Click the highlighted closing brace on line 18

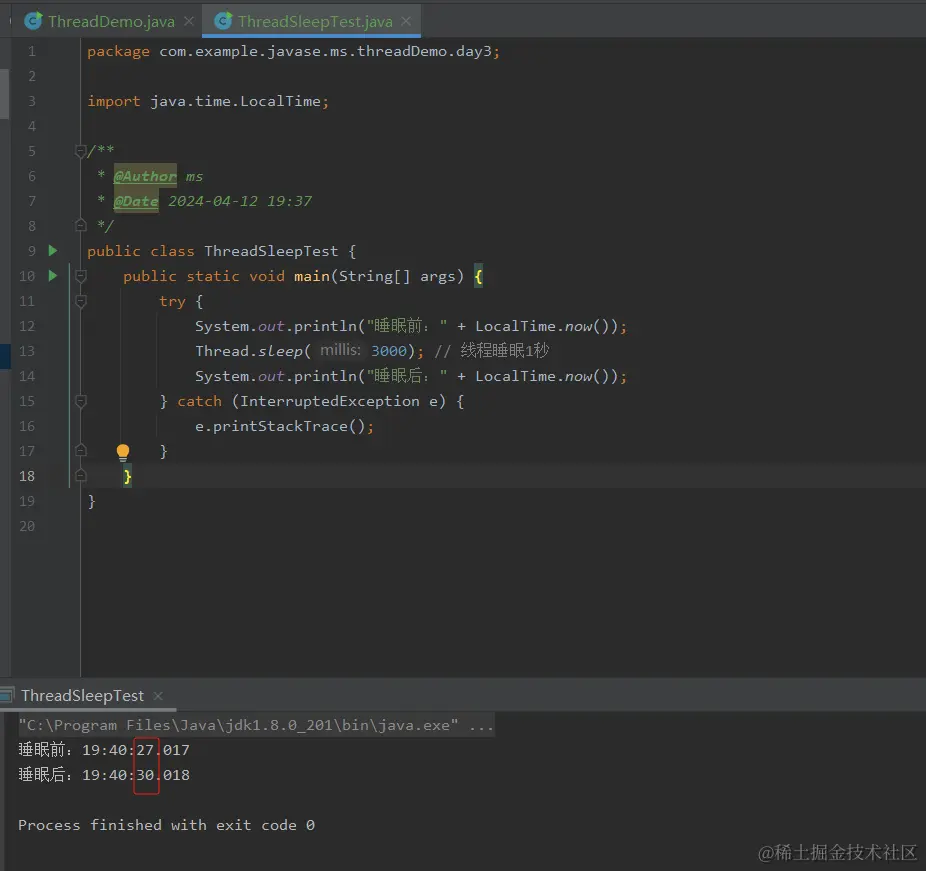point(128,477)
